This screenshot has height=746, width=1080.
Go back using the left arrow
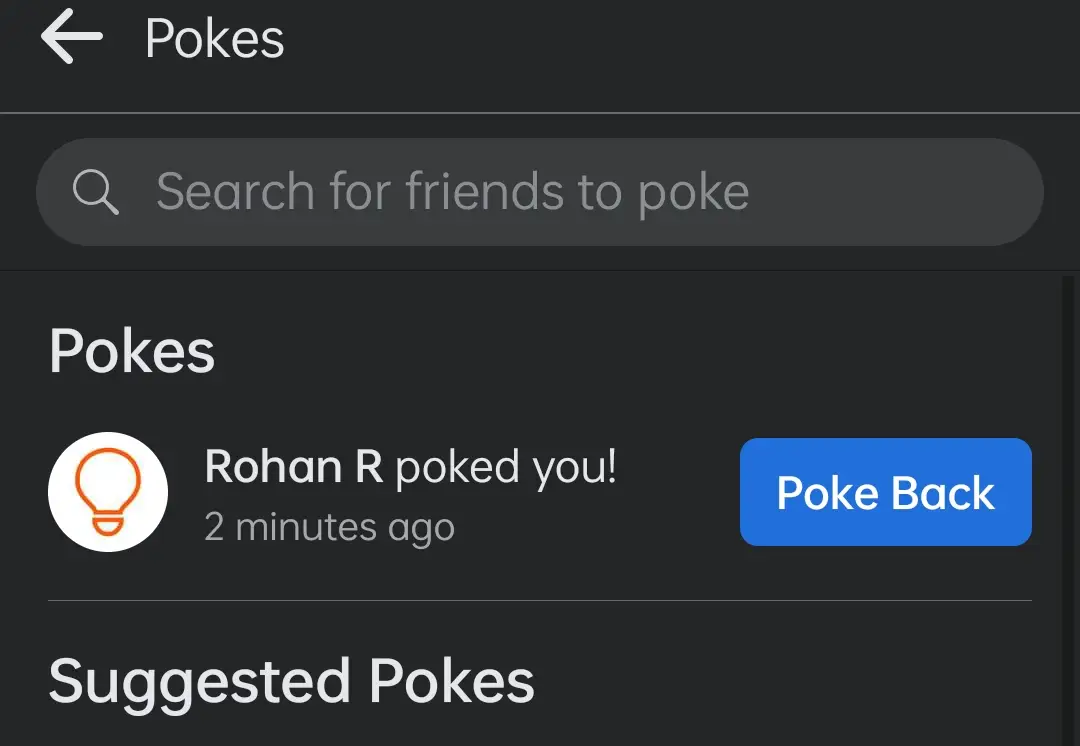pyautogui.click(x=72, y=37)
